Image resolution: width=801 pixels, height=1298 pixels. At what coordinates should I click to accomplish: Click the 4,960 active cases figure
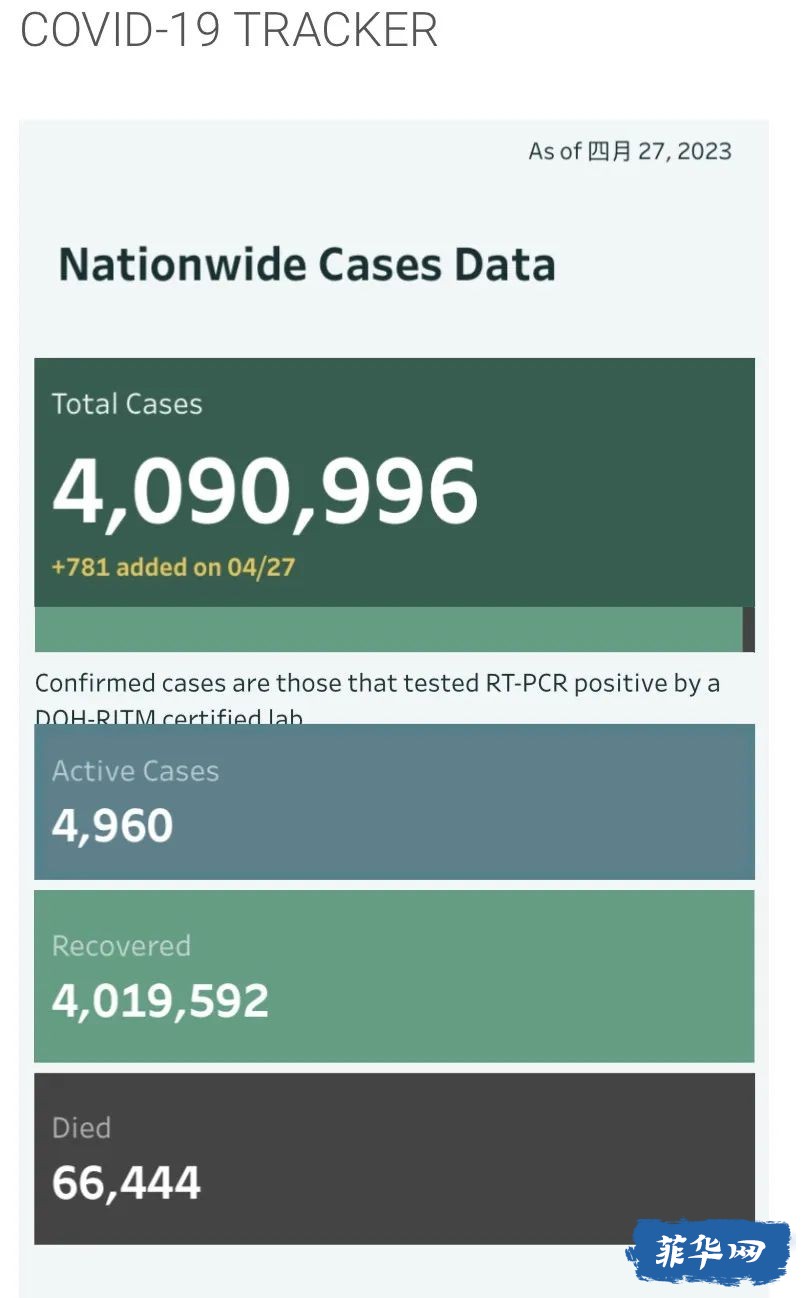click(112, 826)
